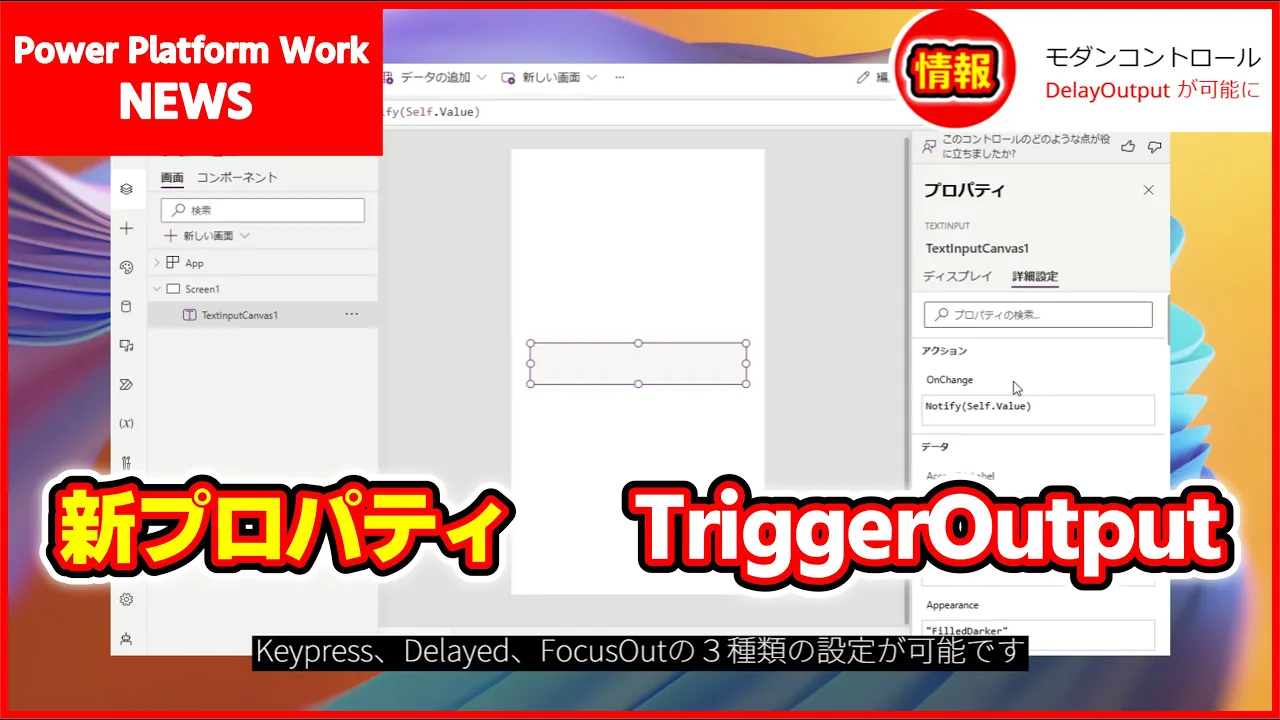Switch to the 画面 tab

[x=172, y=178]
